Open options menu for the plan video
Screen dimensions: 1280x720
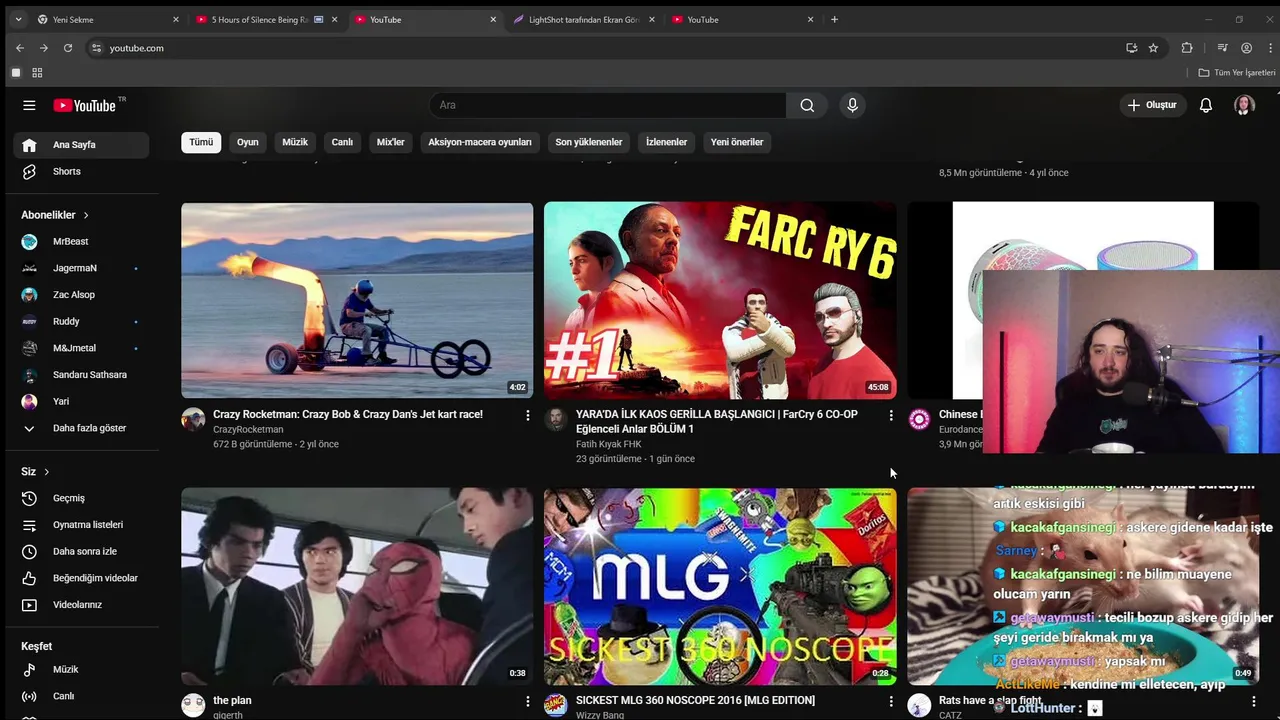point(528,702)
